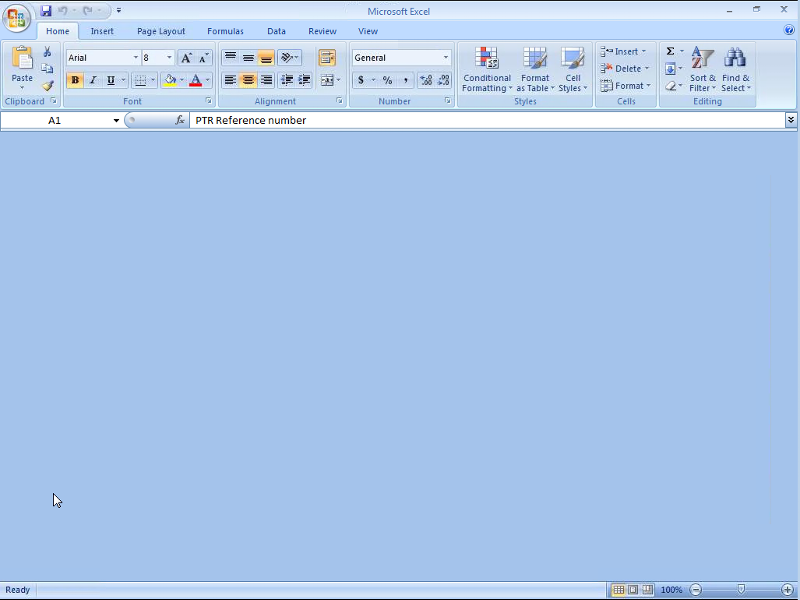Open the Font dialog launcher

coord(209,101)
